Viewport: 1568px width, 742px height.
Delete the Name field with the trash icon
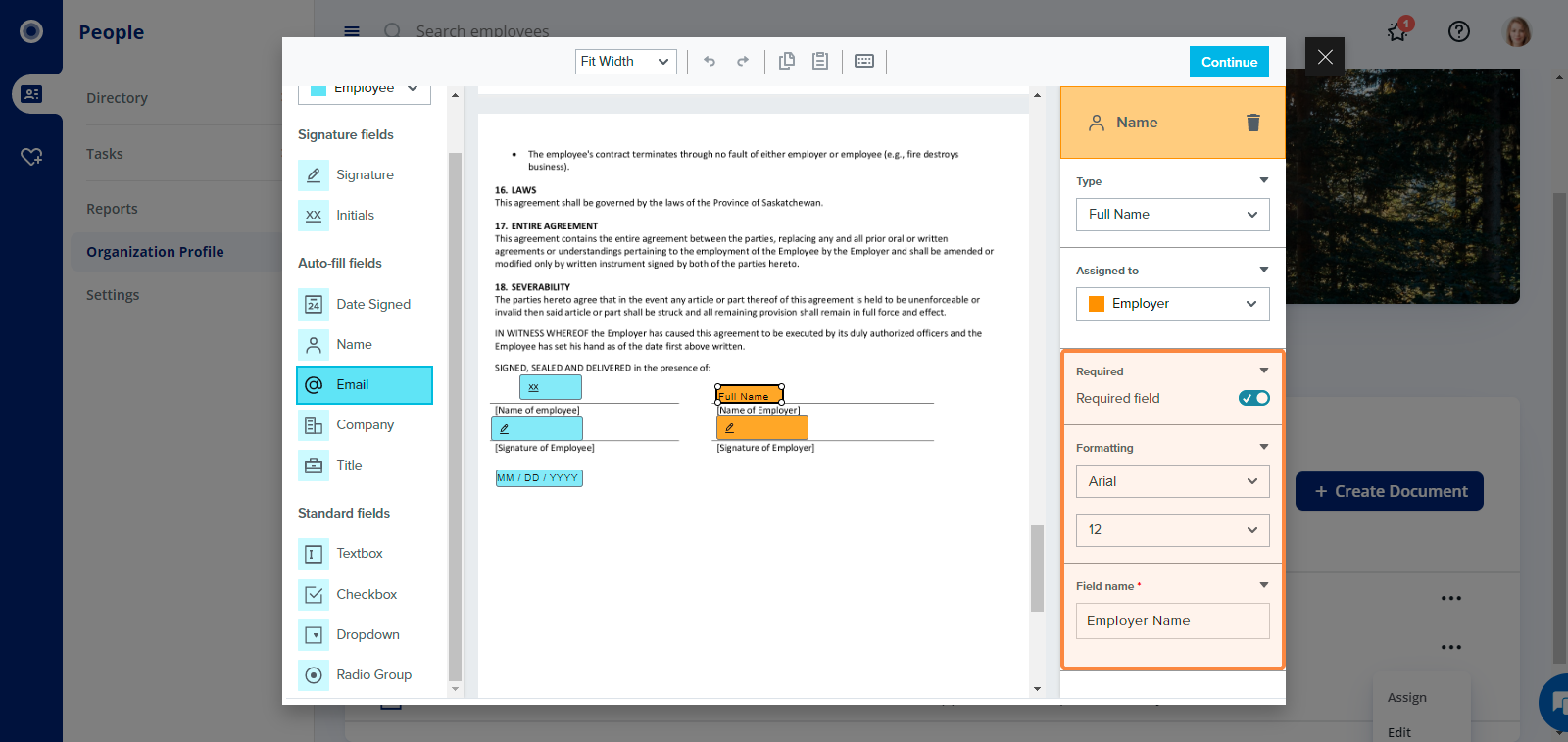click(x=1253, y=123)
